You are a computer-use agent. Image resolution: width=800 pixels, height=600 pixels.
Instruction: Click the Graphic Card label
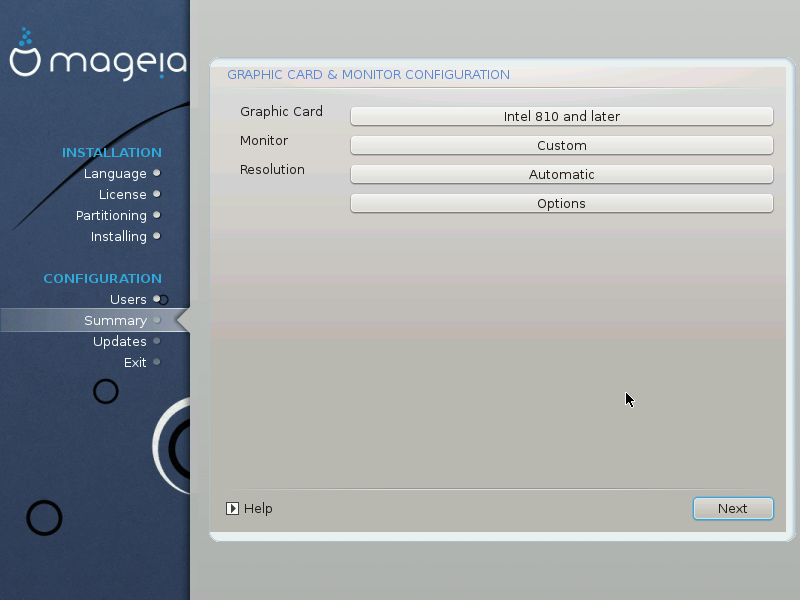[x=281, y=112]
